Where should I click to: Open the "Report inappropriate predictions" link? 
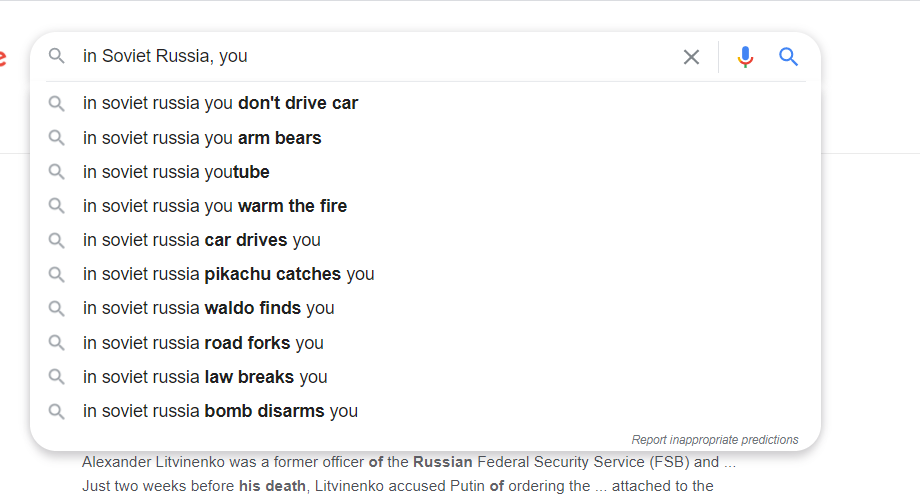click(x=715, y=440)
